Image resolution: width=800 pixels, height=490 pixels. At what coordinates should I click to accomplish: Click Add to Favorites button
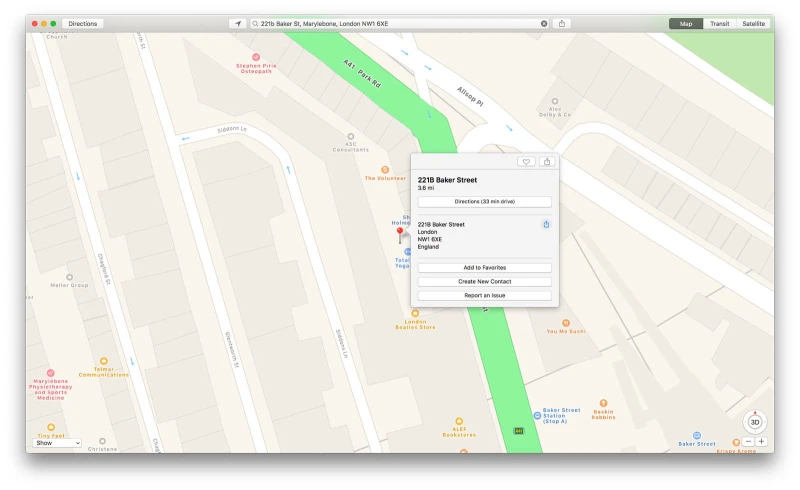[x=485, y=267]
